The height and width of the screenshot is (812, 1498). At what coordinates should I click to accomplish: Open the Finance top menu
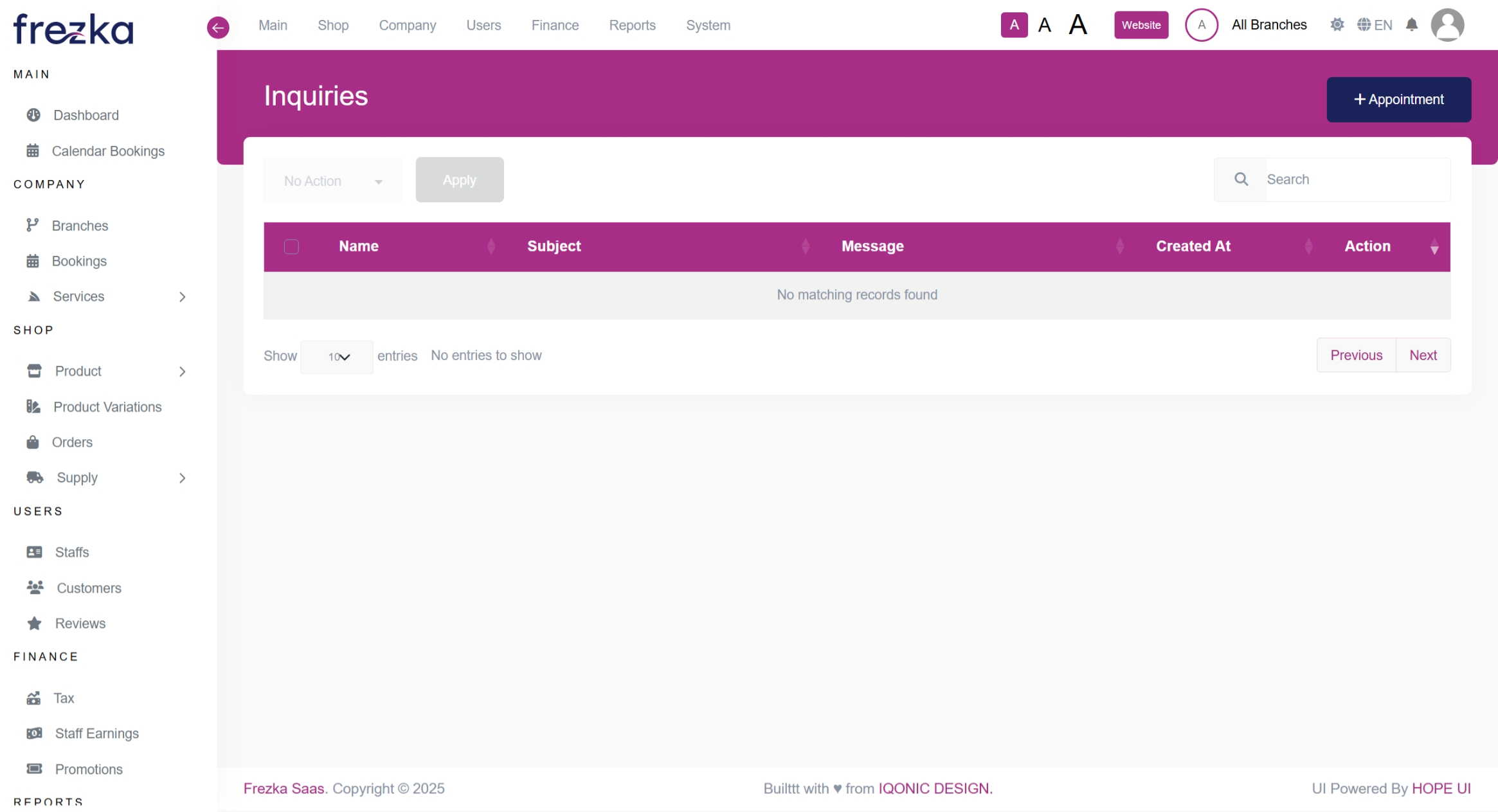[555, 25]
